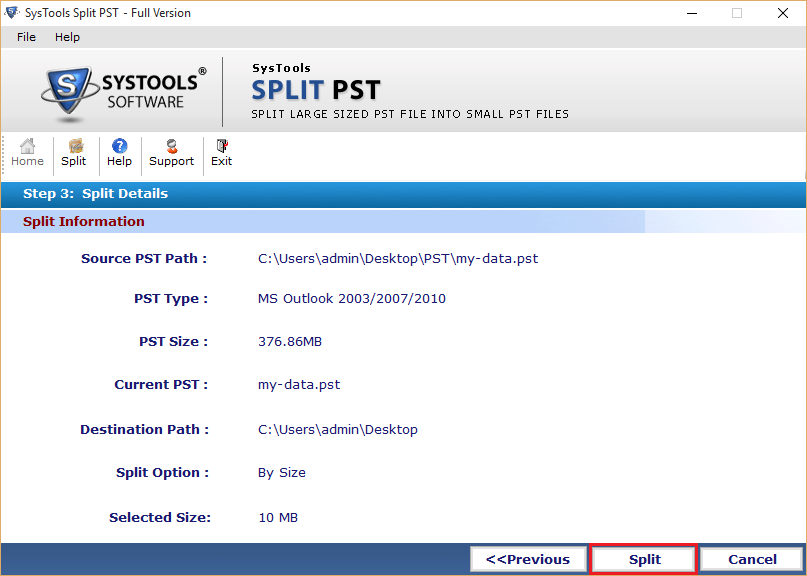Screen dimensions: 807x576
Task: Click the split option value 'By Size'
Action: pyautogui.click(x=282, y=473)
